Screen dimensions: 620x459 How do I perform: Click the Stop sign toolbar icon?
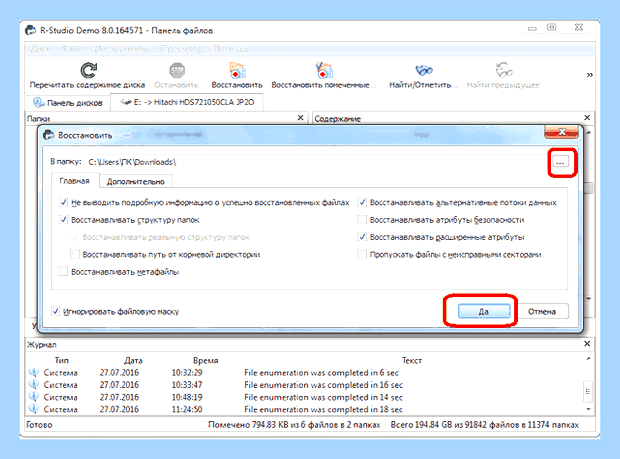[x=177, y=70]
